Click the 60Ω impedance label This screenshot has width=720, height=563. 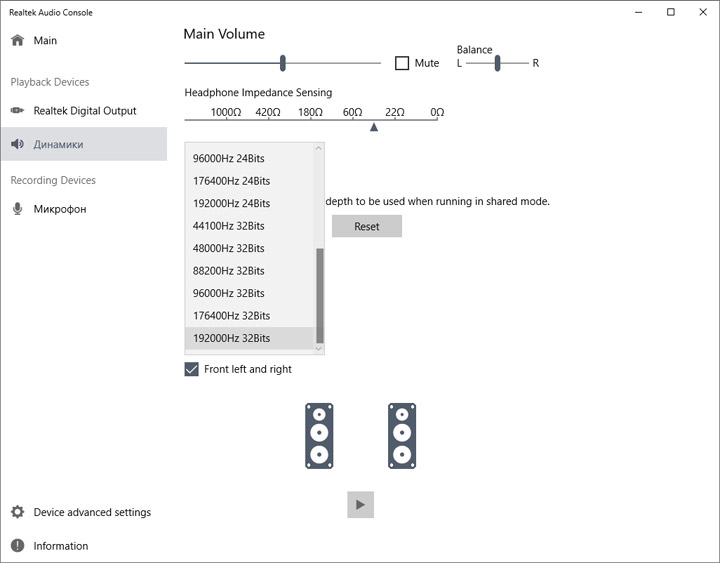tap(353, 112)
